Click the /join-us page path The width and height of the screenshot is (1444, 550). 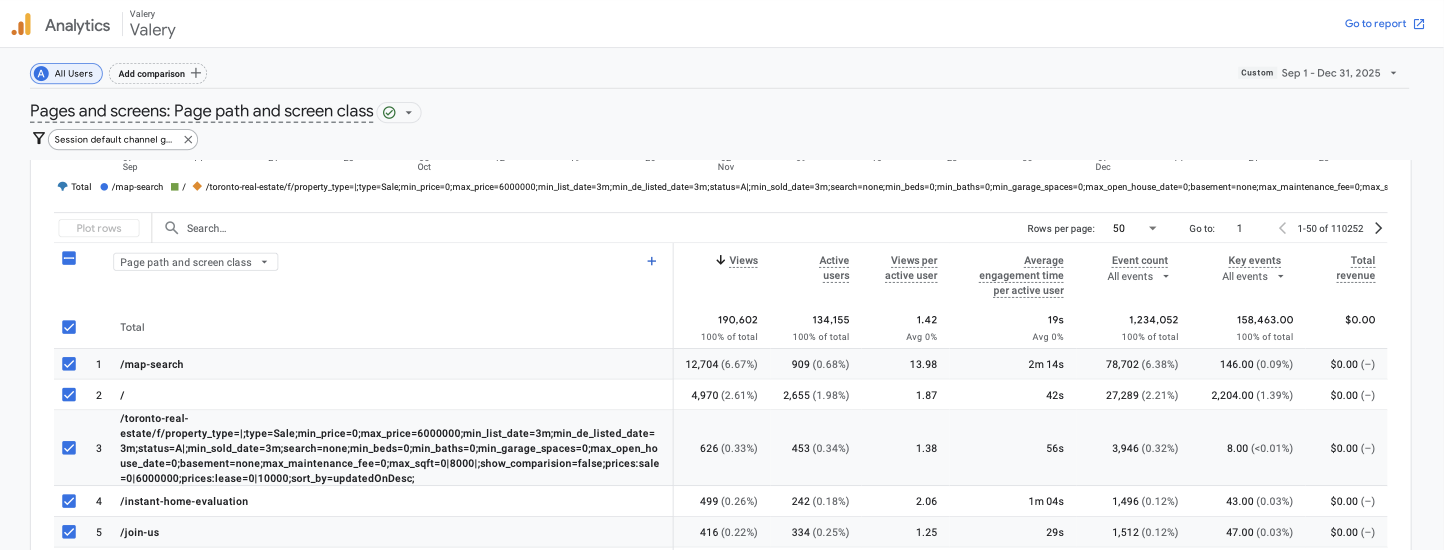tap(140, 533)
